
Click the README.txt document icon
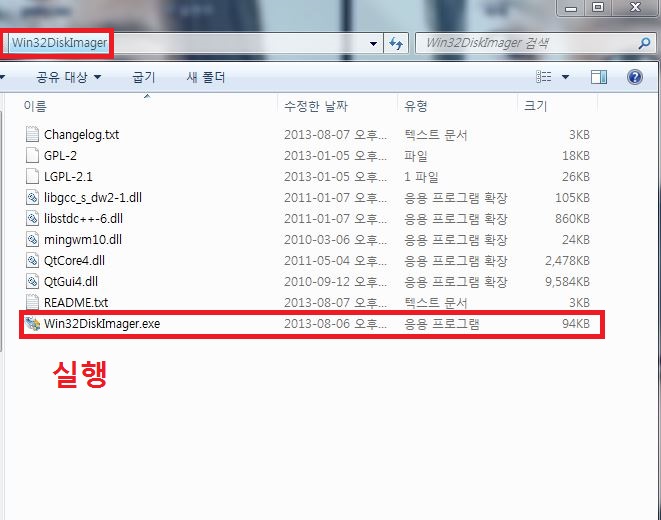(32, 302)
